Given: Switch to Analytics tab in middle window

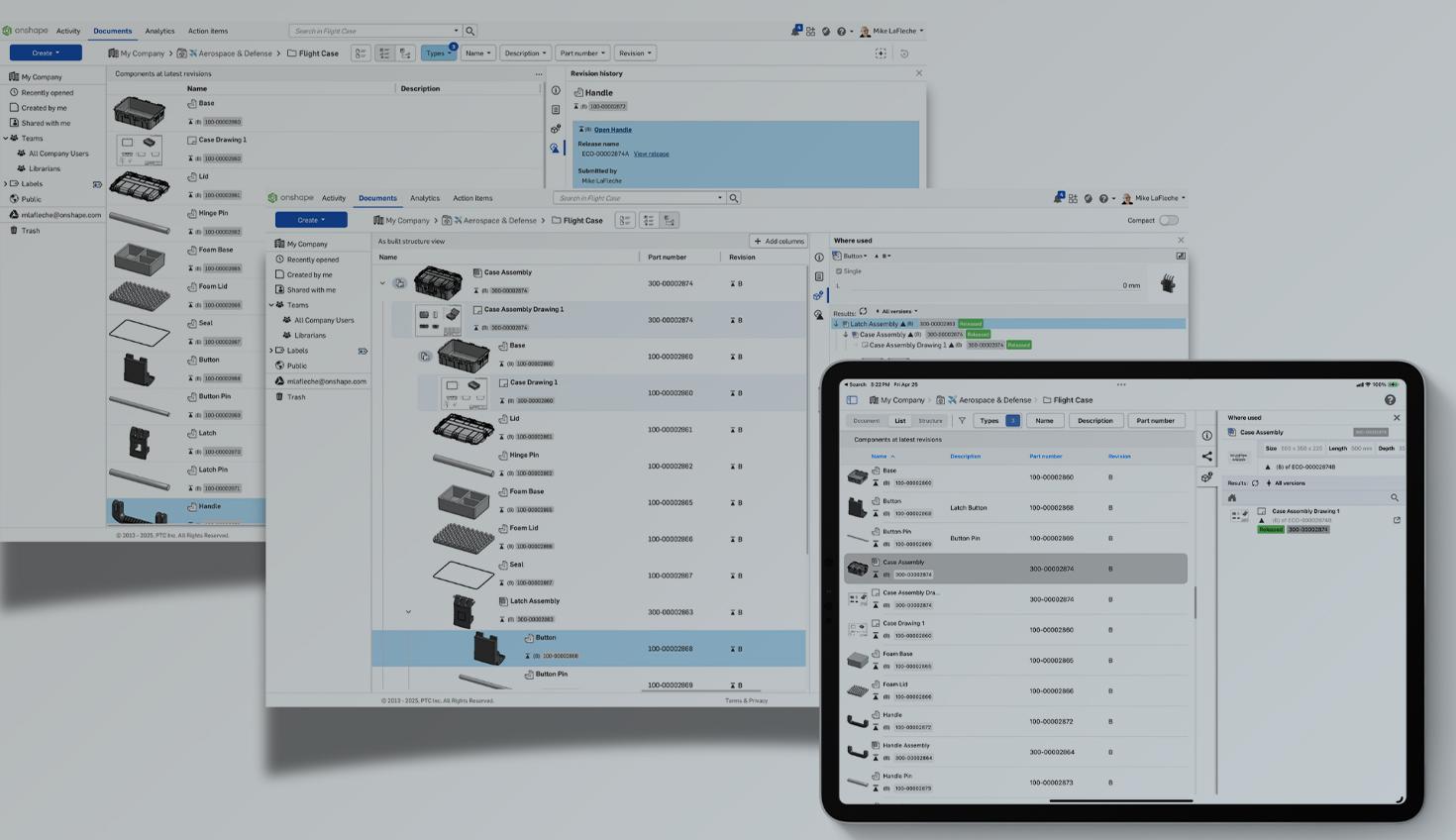Looking at the screenshot, I should pyautogui.click(x=424, y=198).
